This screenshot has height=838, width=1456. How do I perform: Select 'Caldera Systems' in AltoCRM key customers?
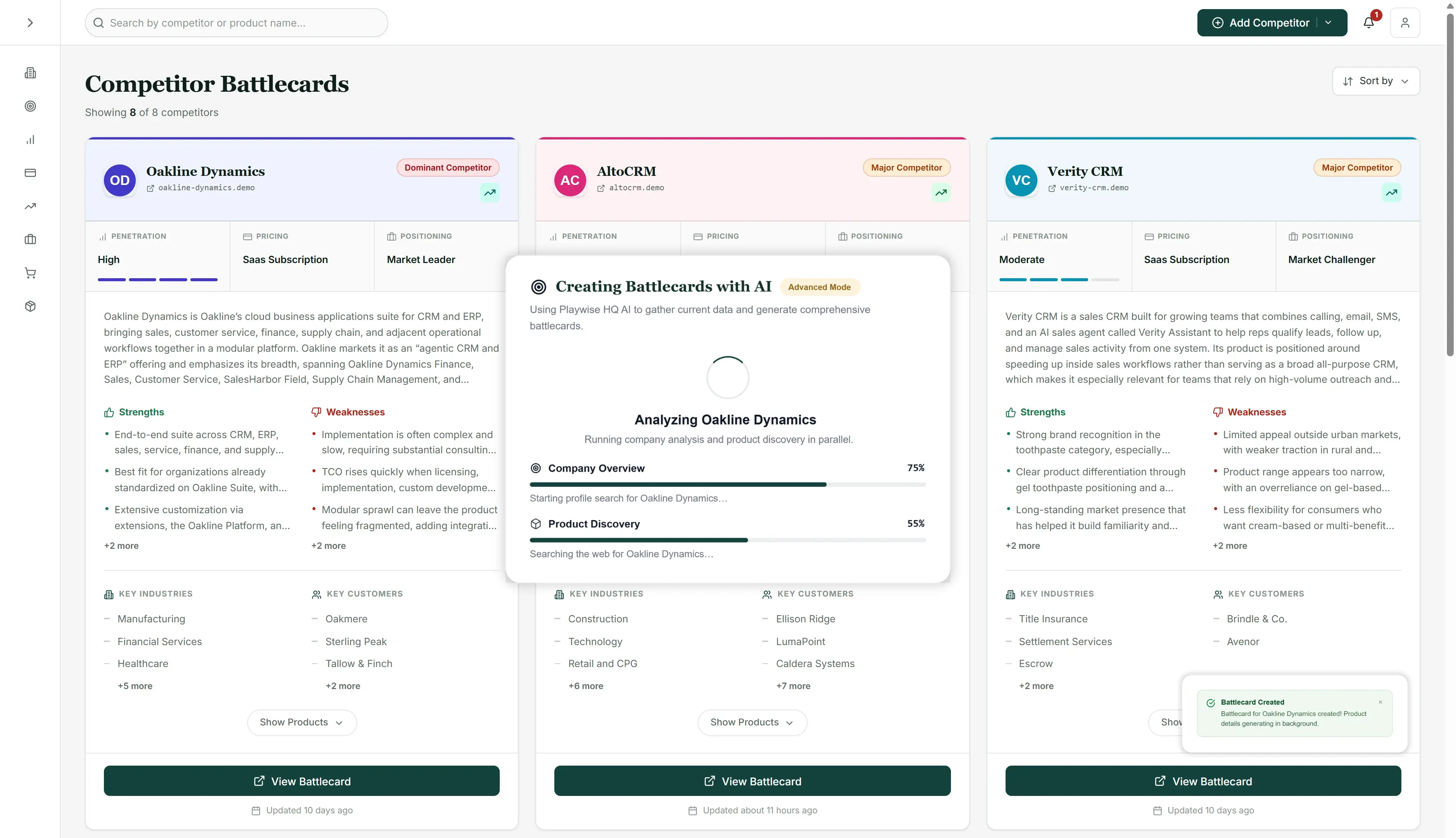pyautogui.click(x=815, y=664)
